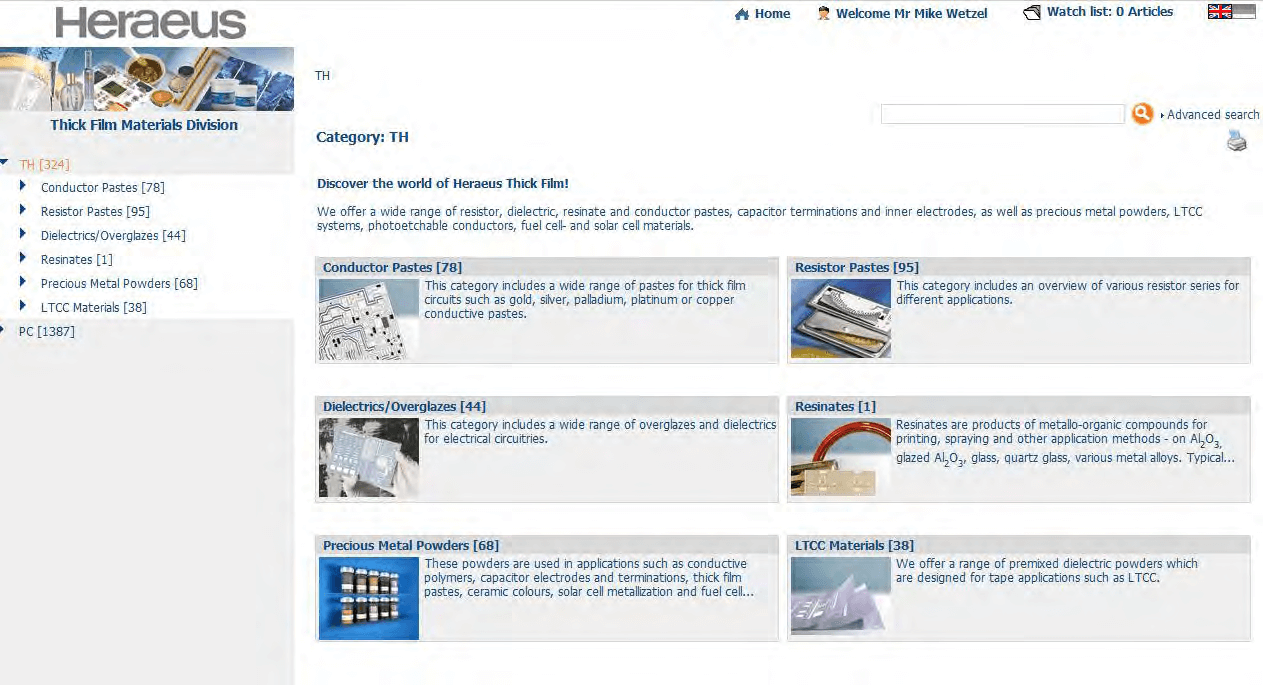Click the Home house icon
The width and height of the screenshot is (1263, 685).
(x=741, y=14)
